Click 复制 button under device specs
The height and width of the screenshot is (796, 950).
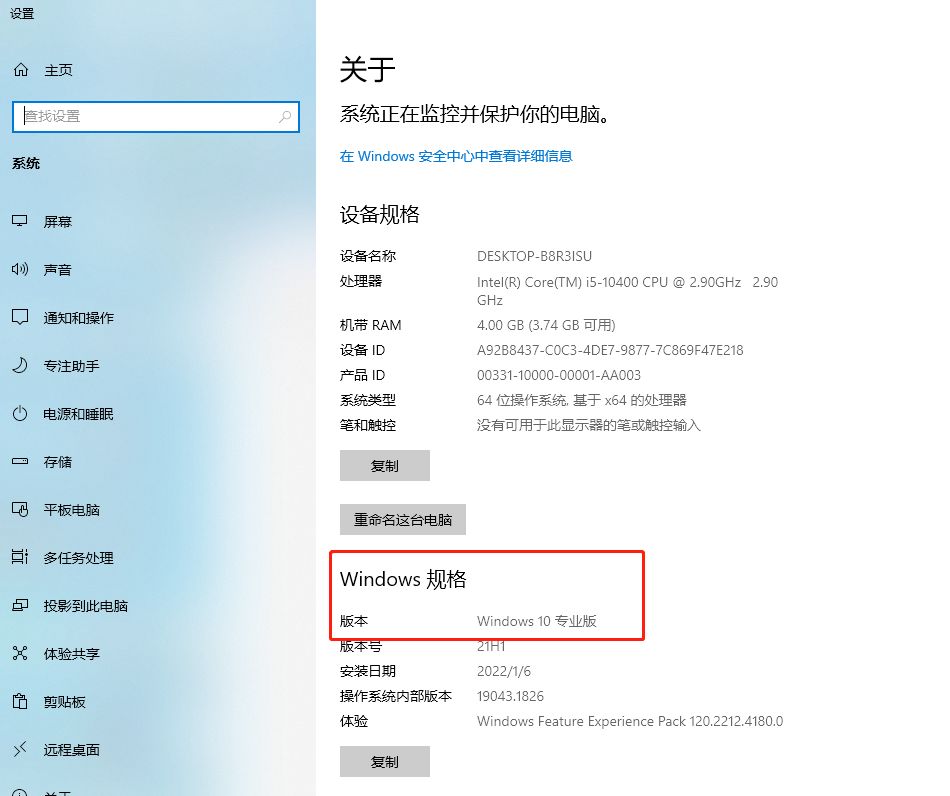(x=385, y=465)
